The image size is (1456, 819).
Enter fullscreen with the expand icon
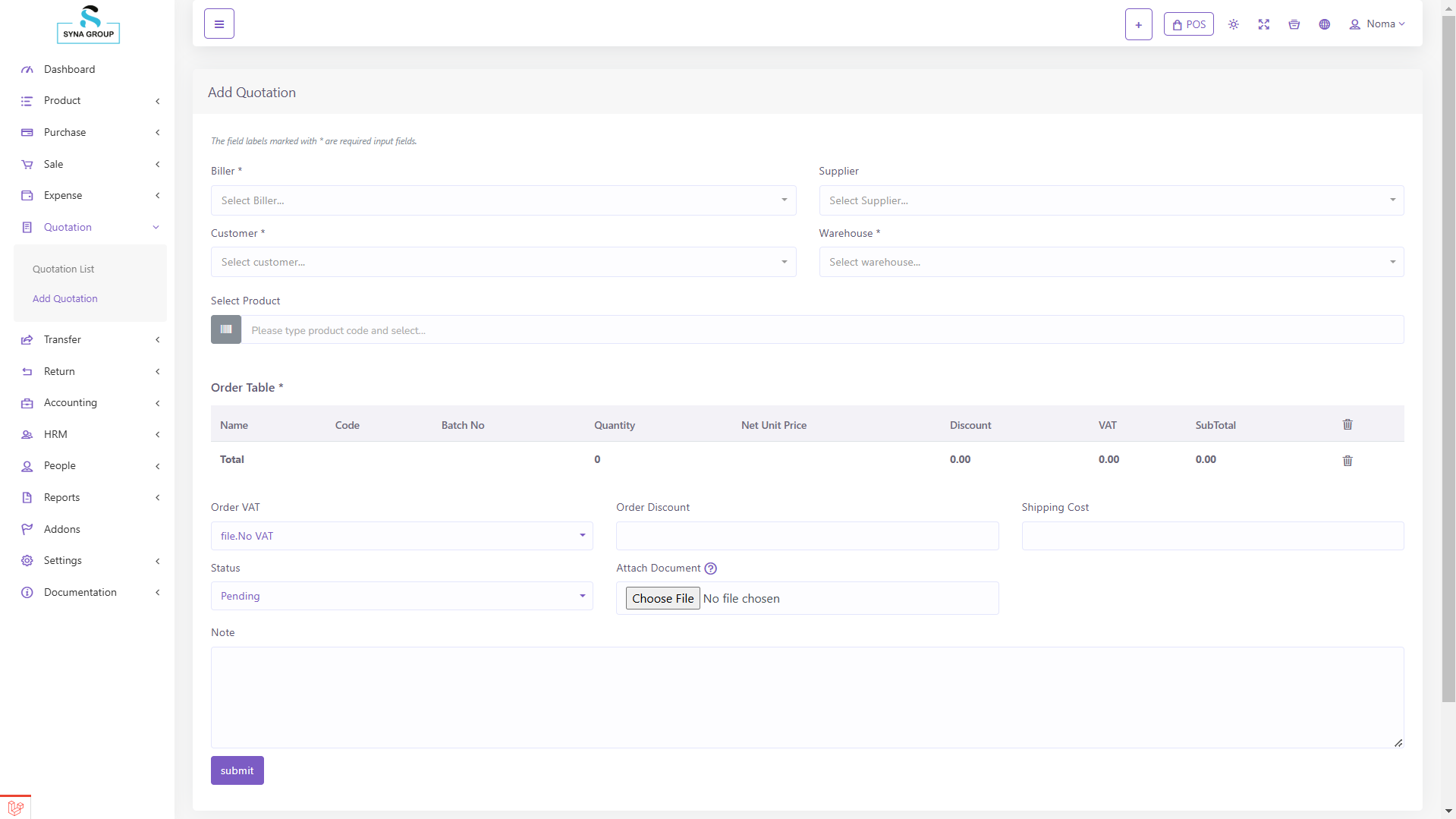pyautogui.click(x=1263, y=24)
